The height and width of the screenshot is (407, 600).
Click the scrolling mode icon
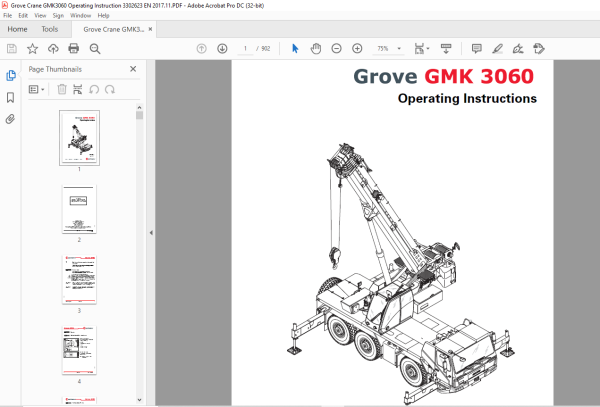coord(446,49)
